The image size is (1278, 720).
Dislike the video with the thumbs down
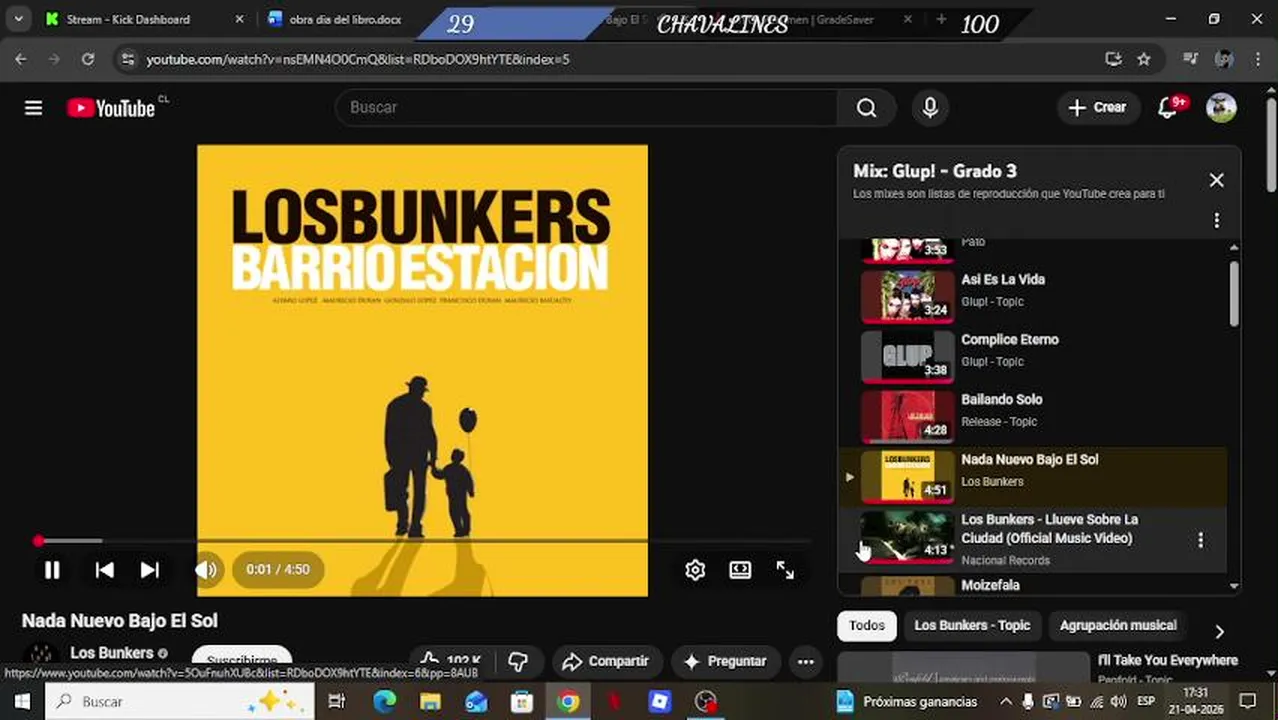518,661
